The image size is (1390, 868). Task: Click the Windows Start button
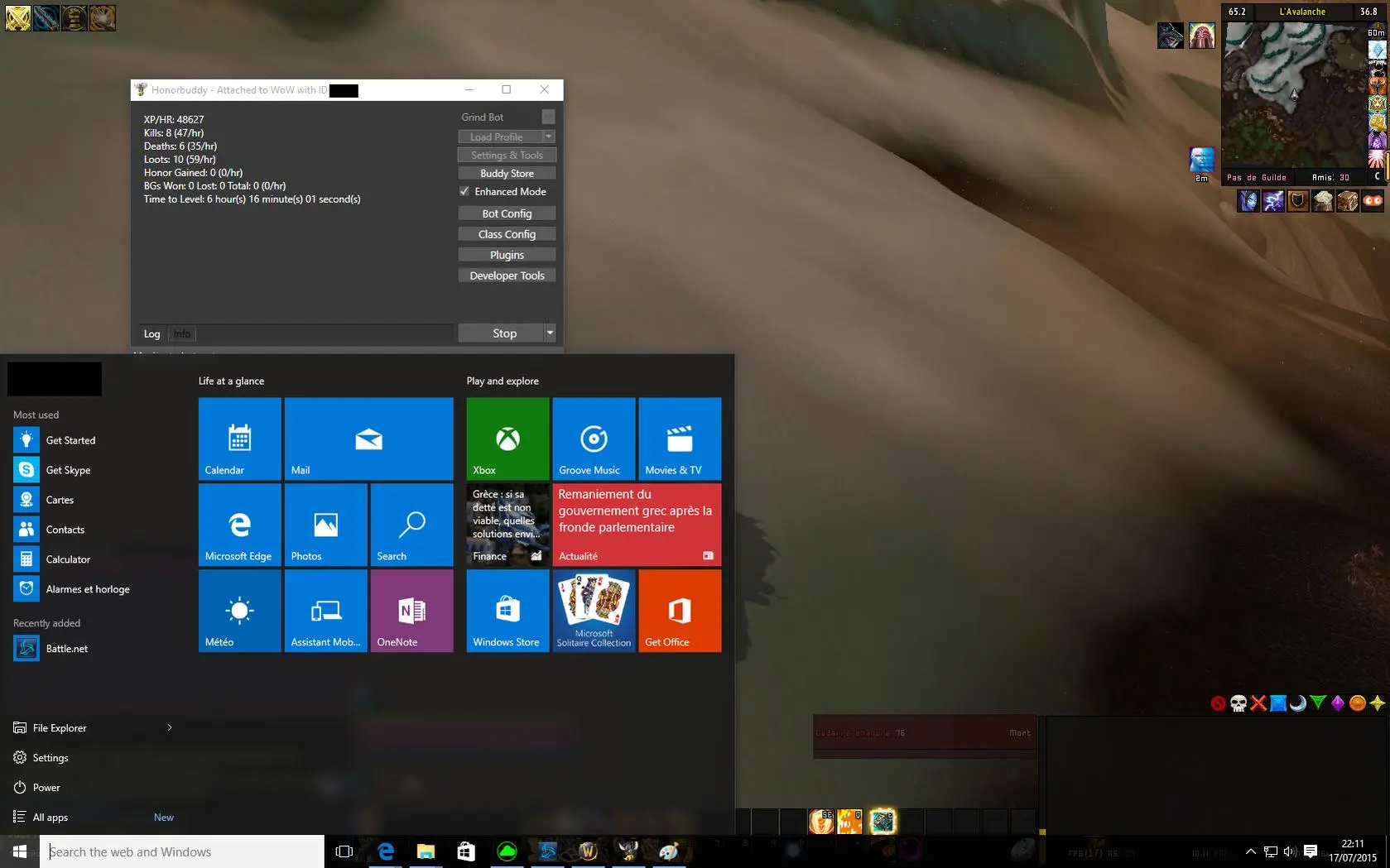pyautogui.click(x=20, y=851)
